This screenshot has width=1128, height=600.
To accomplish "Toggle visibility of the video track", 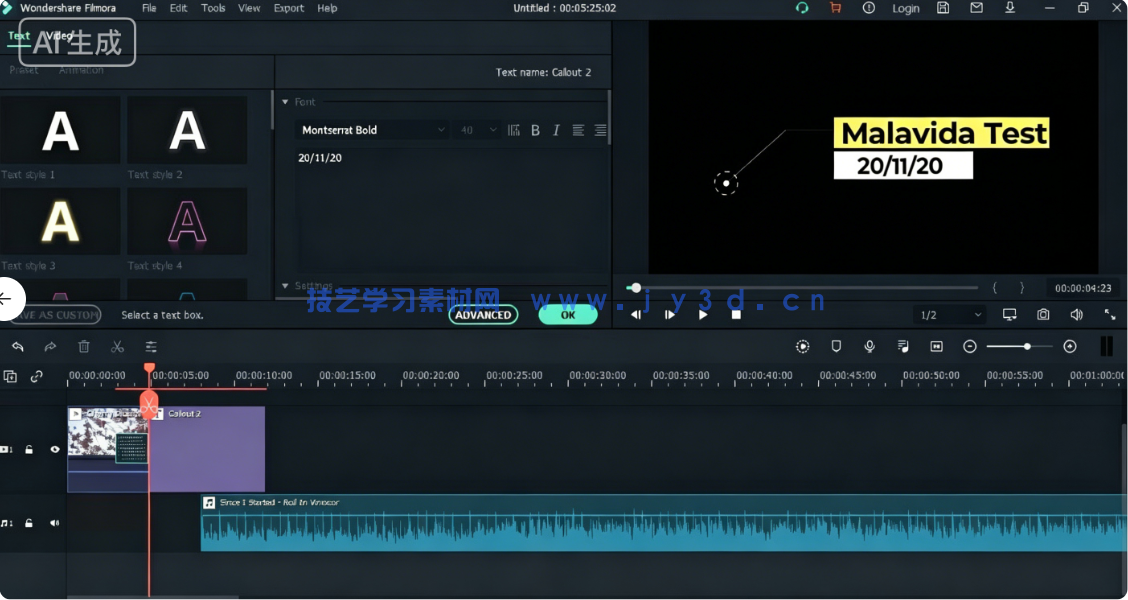I will click(x=55, y=450).
